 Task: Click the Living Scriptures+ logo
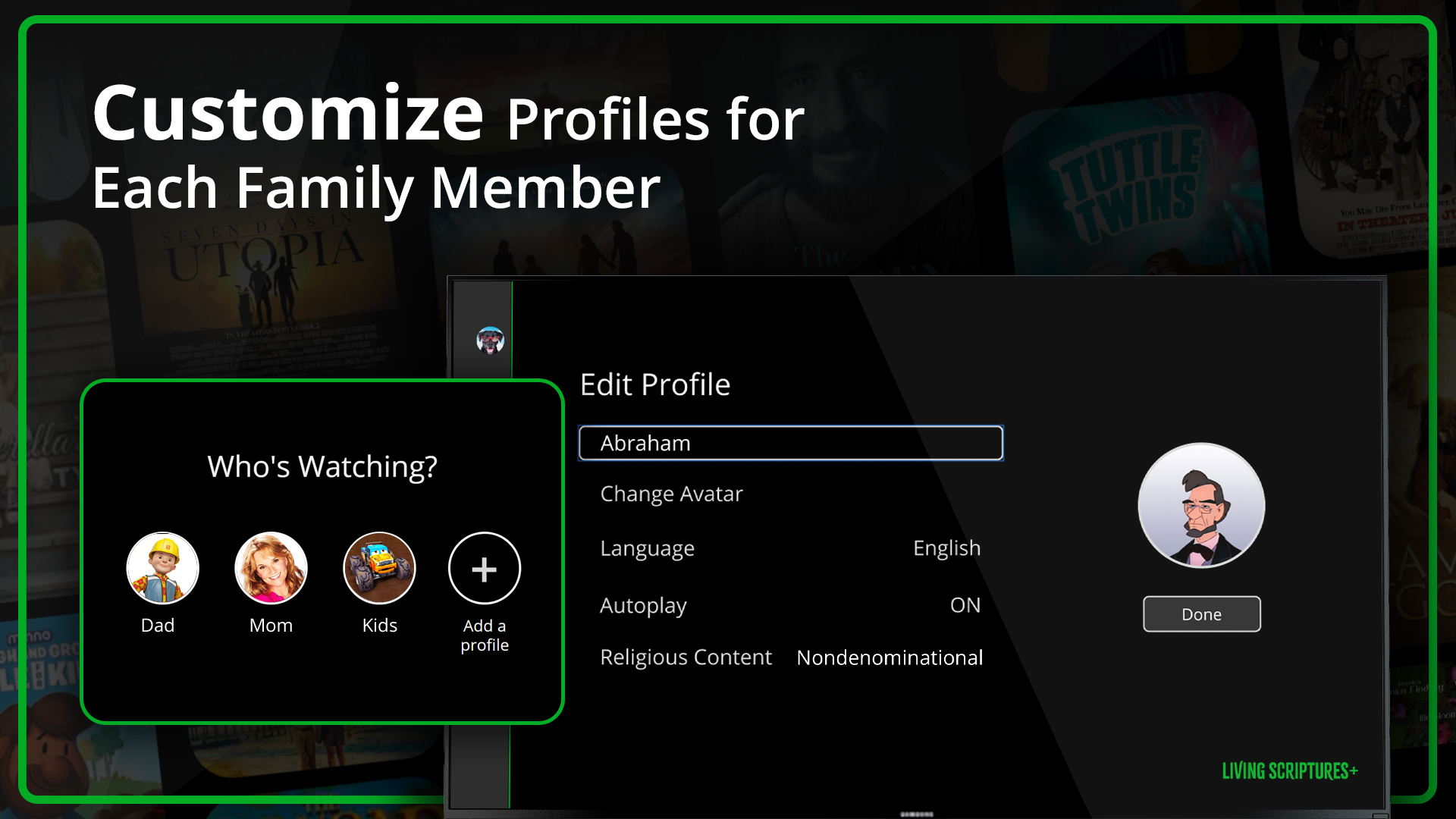1289,771
